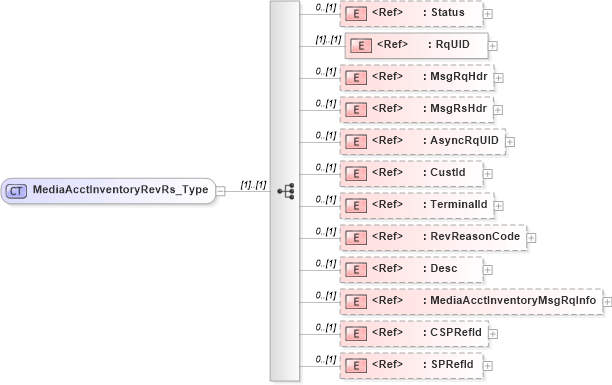The height and width of the screenshot is (385, 612).
Task: Click the E icon beside AsyncRqUID
Action: pos(356,142)
